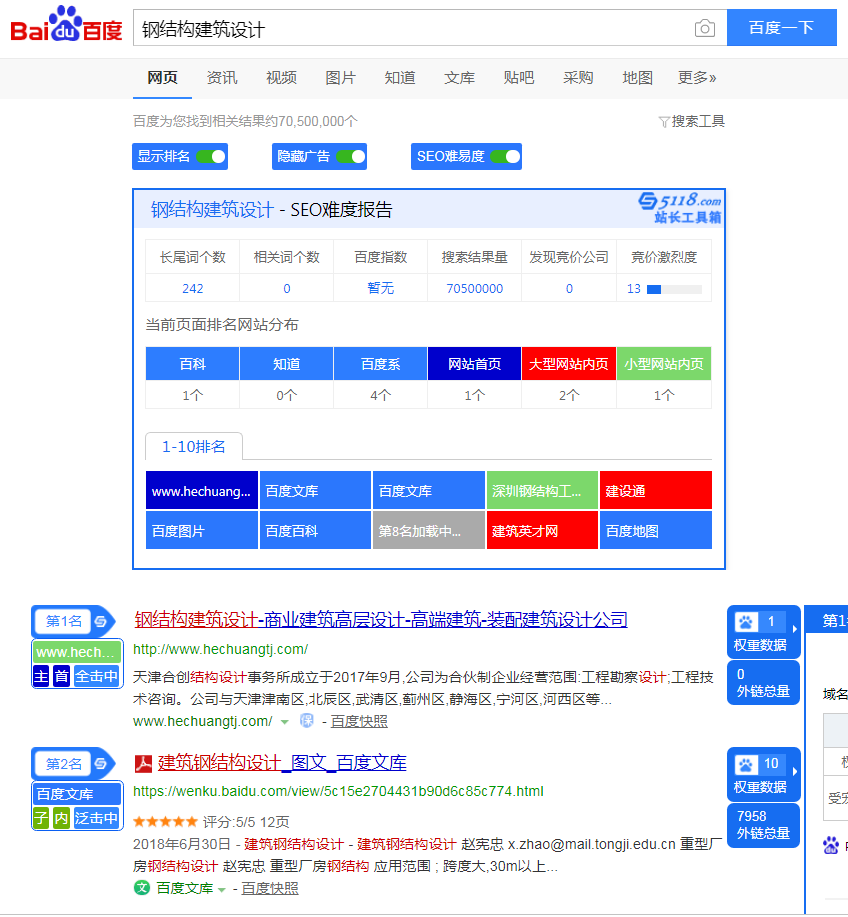This screenshot has height=917, width=848.
Task: Open 百度快照 of the first result
Action: tap(359, 722)
